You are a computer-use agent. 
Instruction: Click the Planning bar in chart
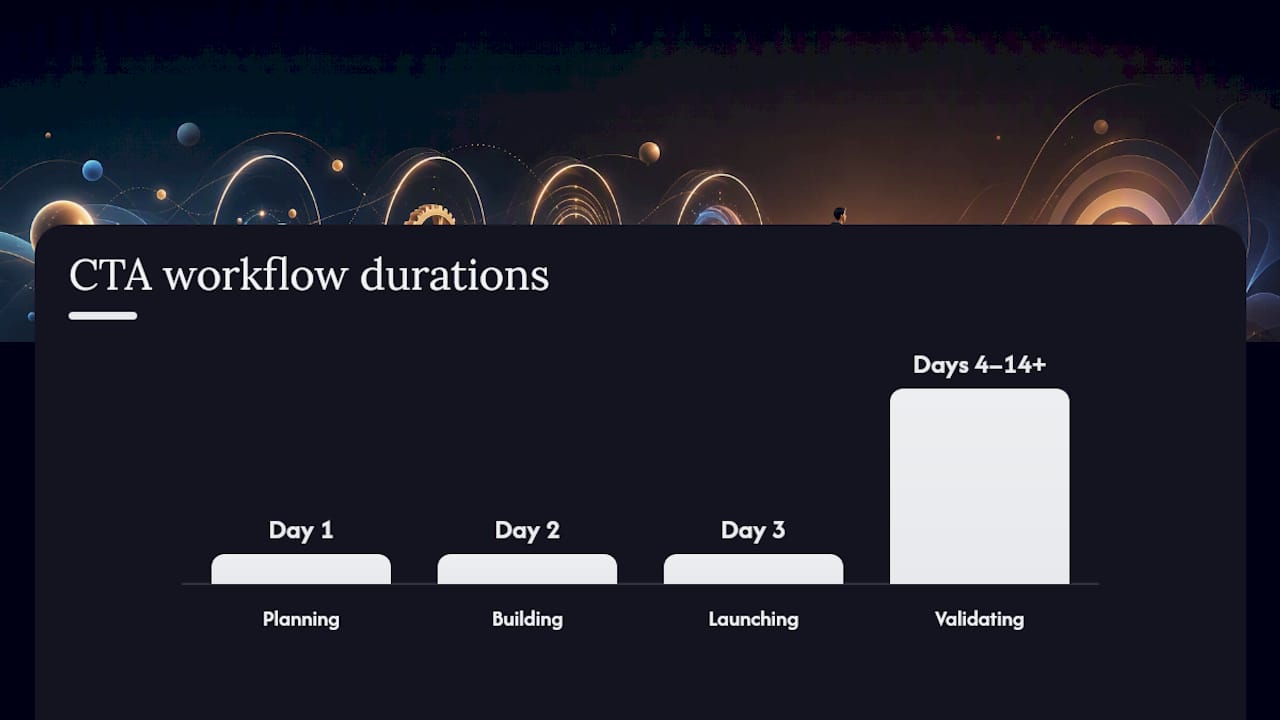click(x=301, y=569)
